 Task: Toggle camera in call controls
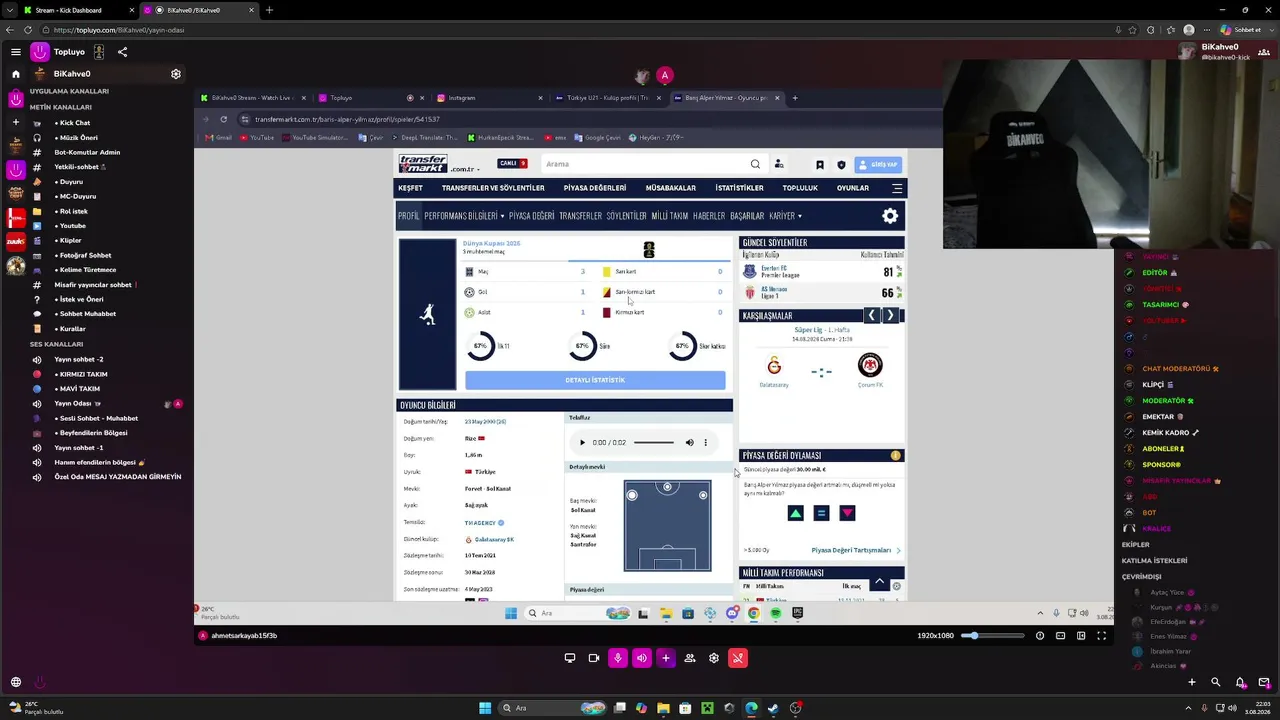click(x=594, y=658)
